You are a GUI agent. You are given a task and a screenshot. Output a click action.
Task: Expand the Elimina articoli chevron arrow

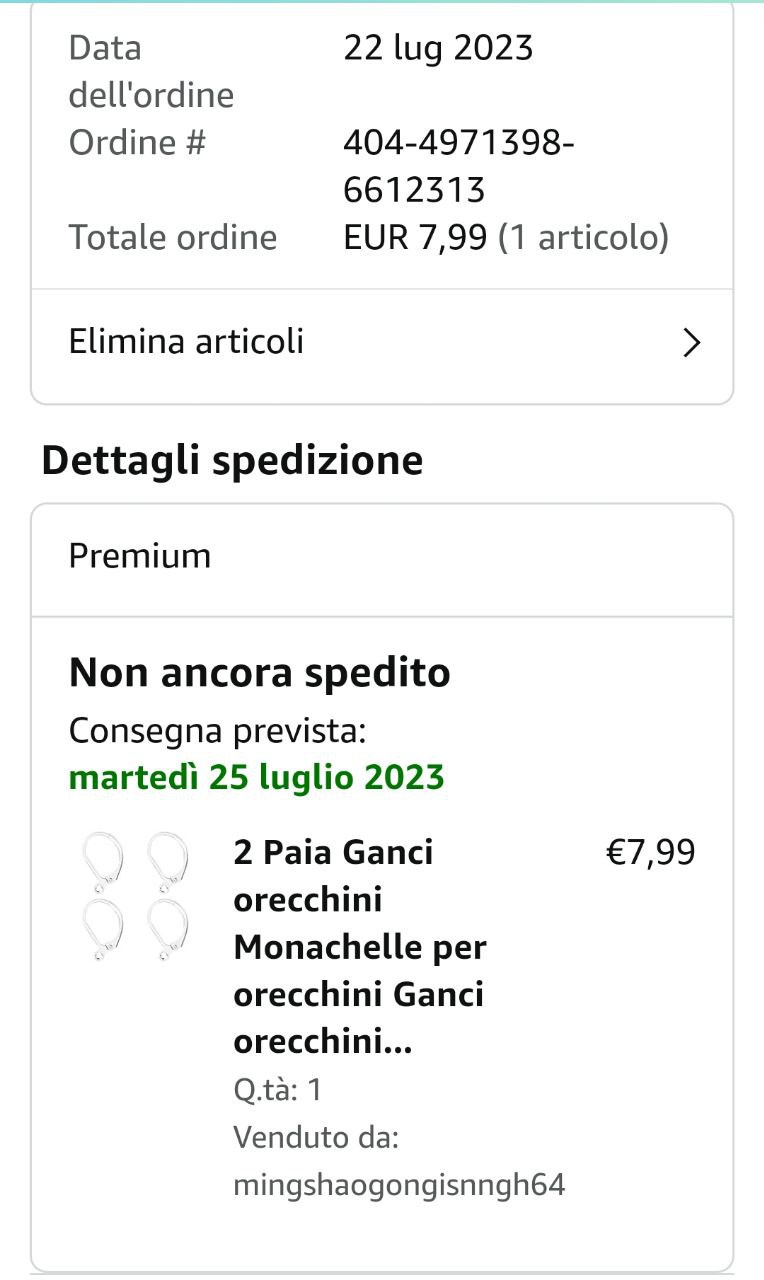tap(691, 343)
